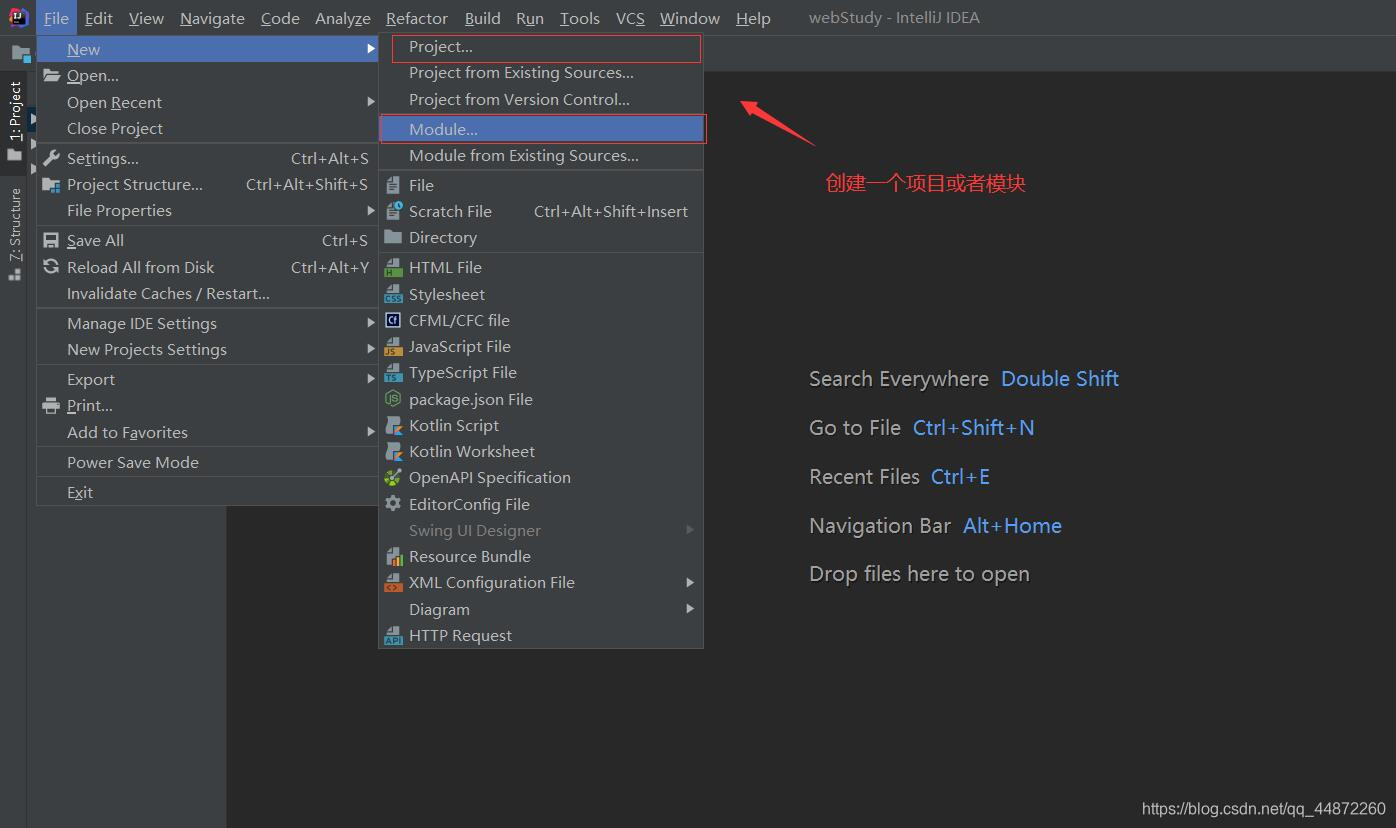This screenshot has width=1396, height=828.
Task: Open the View menu
Action: [146, 18]
